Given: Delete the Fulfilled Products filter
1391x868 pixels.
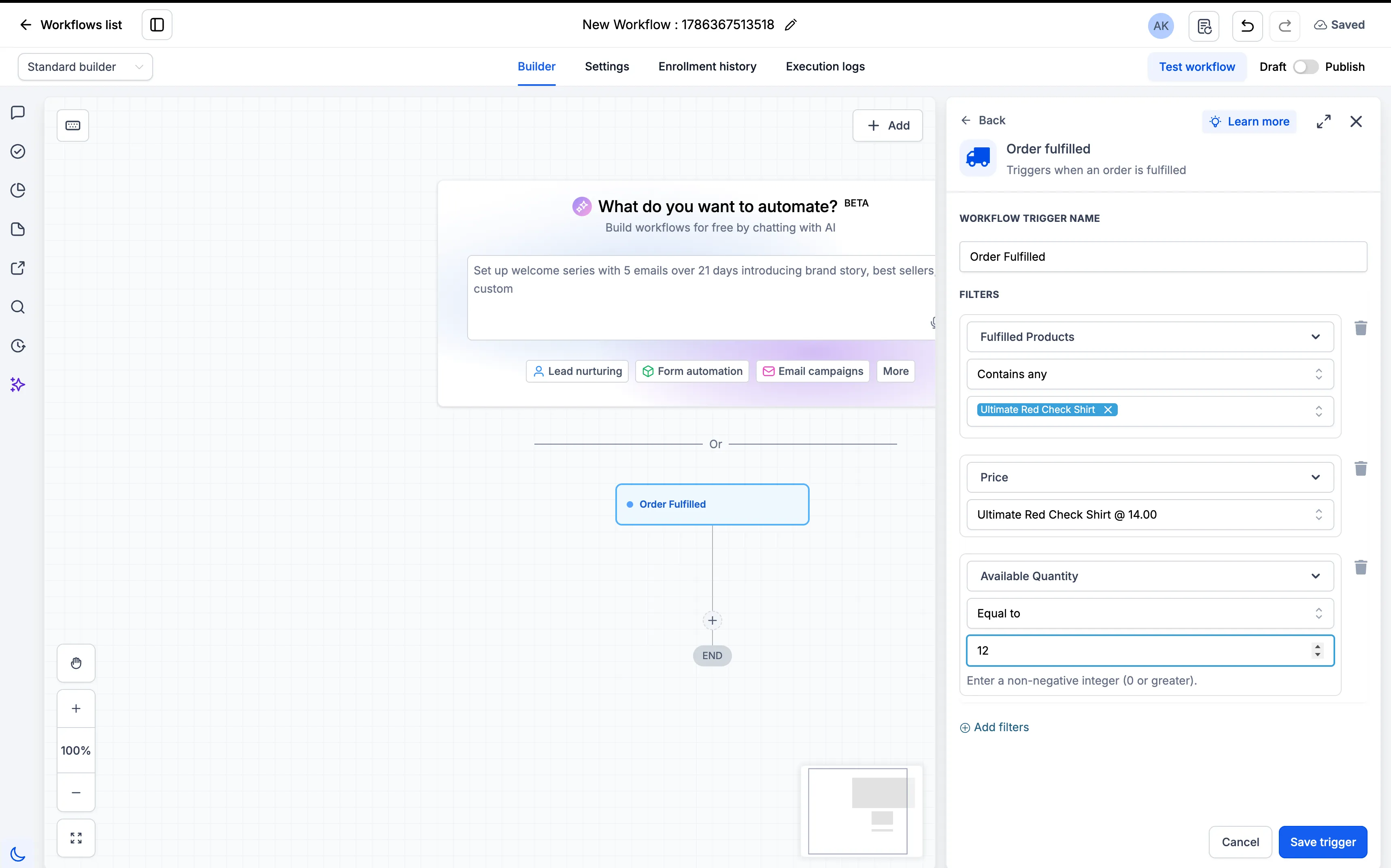Looking at the screenshot, I should pos(1361,328).
